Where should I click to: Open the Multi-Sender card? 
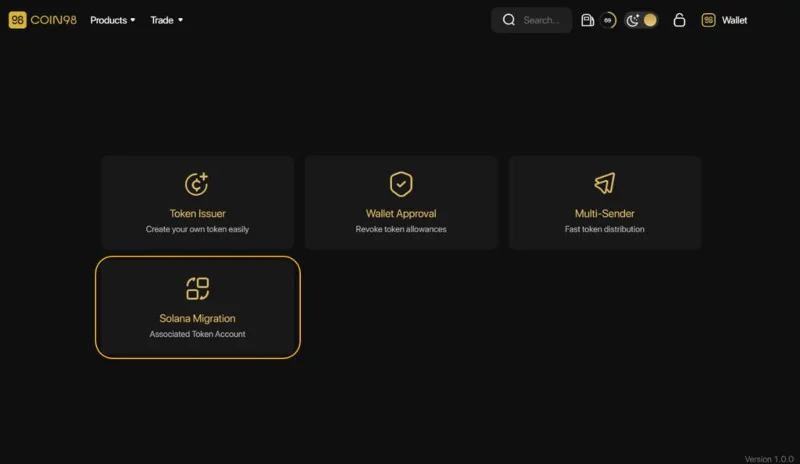click(x=605, y=203)
